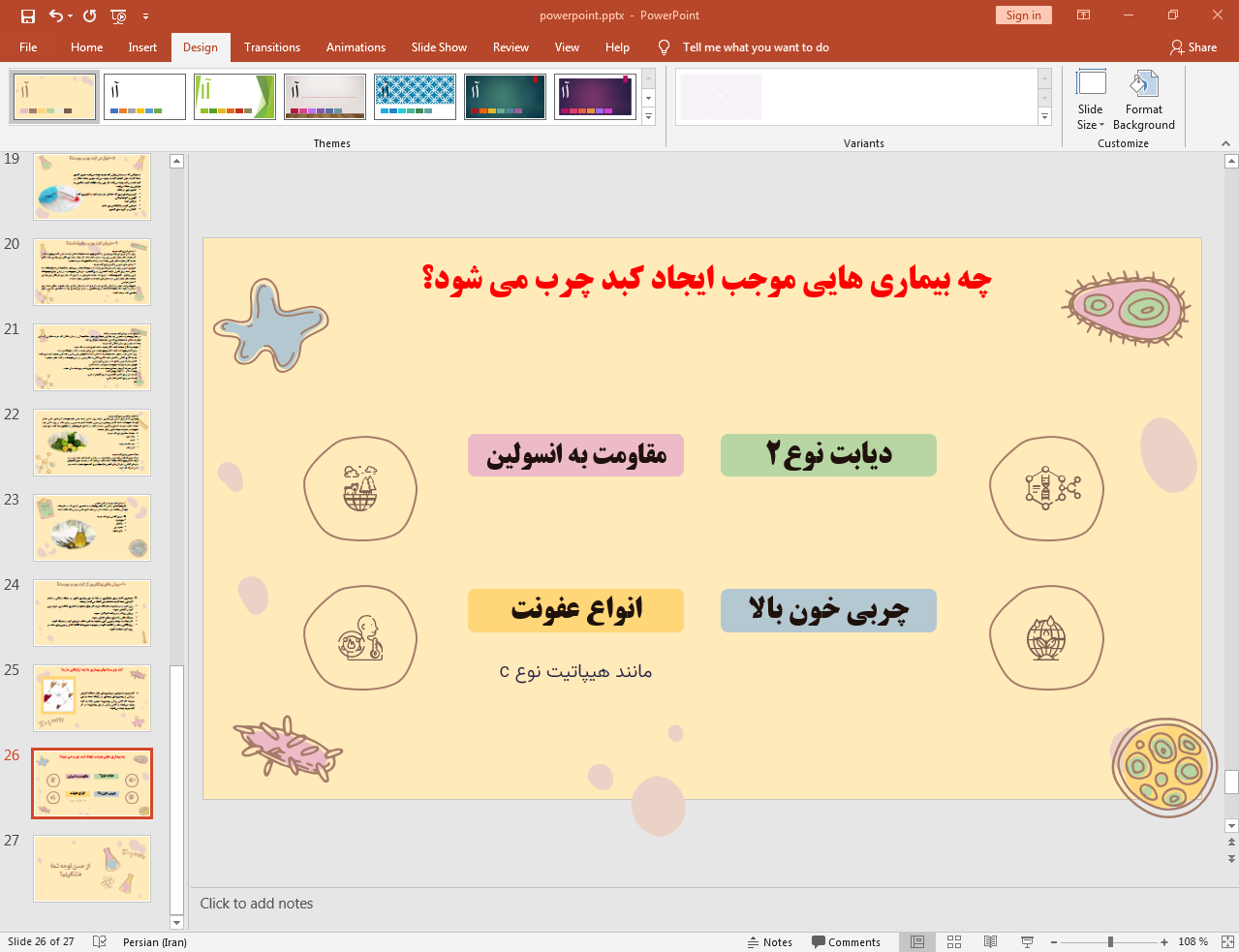Enable Normal view in the status bar

pyautogui.click(x=916, y=941)
